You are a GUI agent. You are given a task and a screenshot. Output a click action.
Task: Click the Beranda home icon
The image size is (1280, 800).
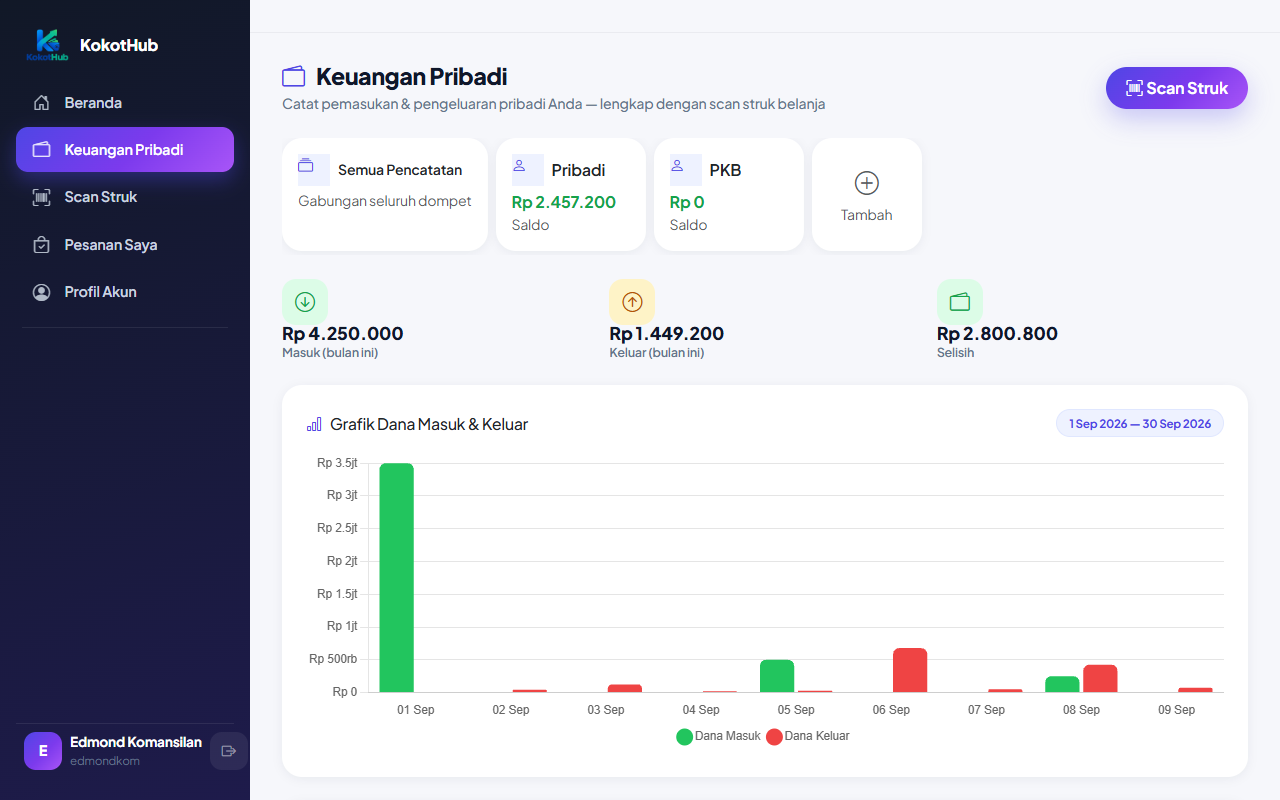(41, 103)
